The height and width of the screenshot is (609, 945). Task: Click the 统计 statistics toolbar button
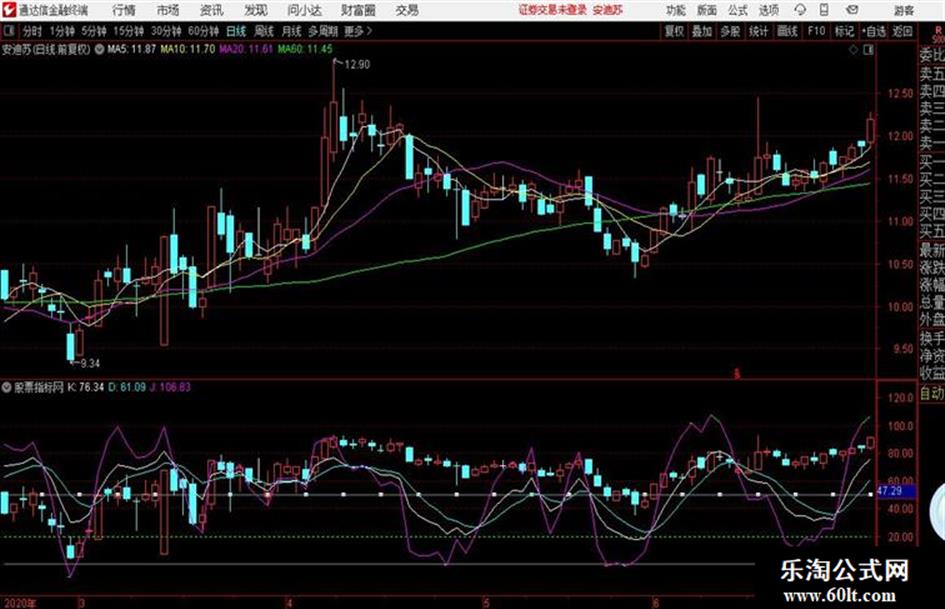pos(758,31)
